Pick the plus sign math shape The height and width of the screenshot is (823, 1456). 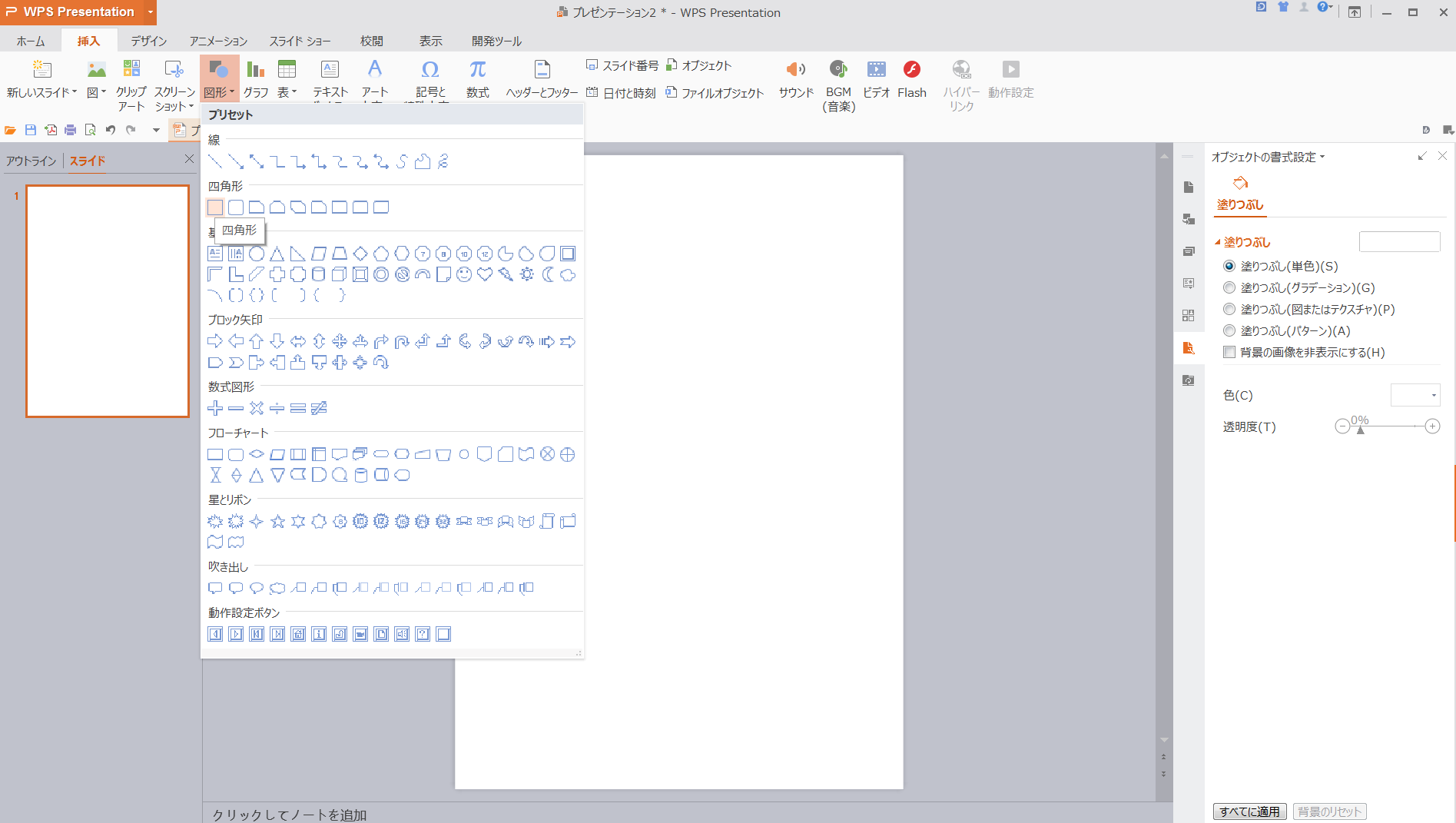click(215, 408)
